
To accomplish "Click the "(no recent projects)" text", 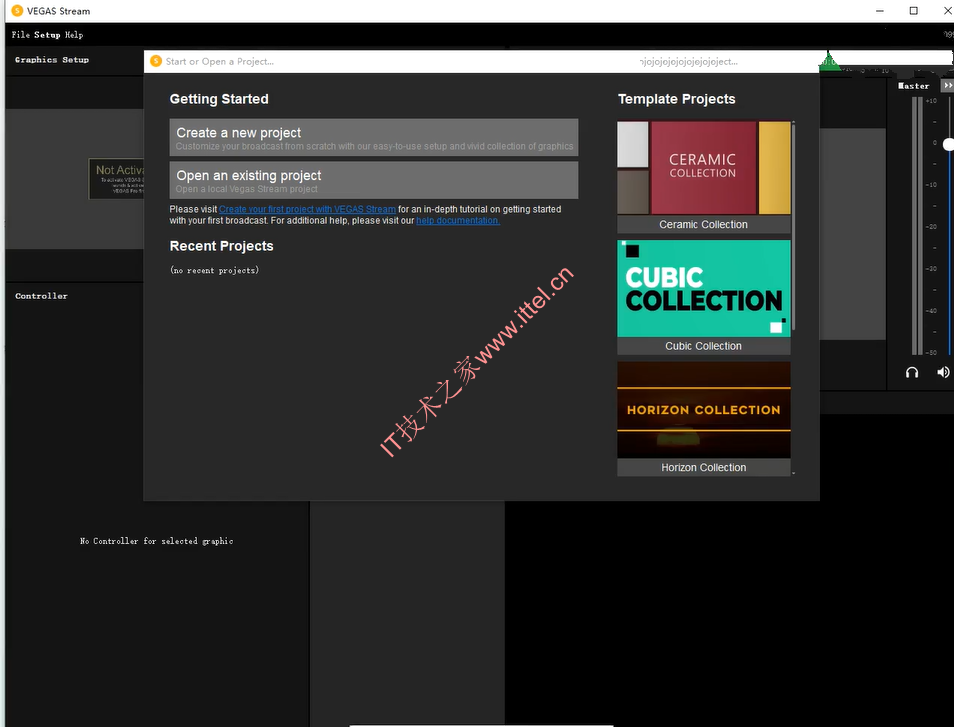I will pos(215,270).
